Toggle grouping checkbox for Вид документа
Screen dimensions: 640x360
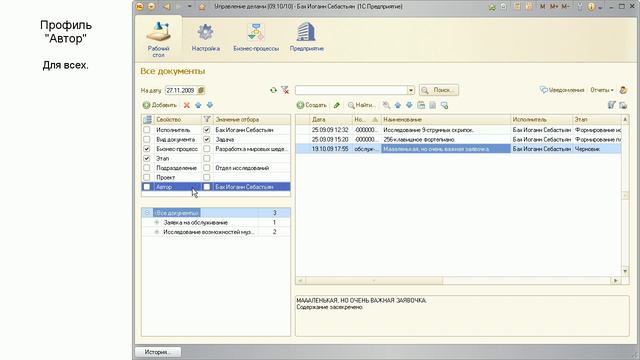[x=147, y=140]
